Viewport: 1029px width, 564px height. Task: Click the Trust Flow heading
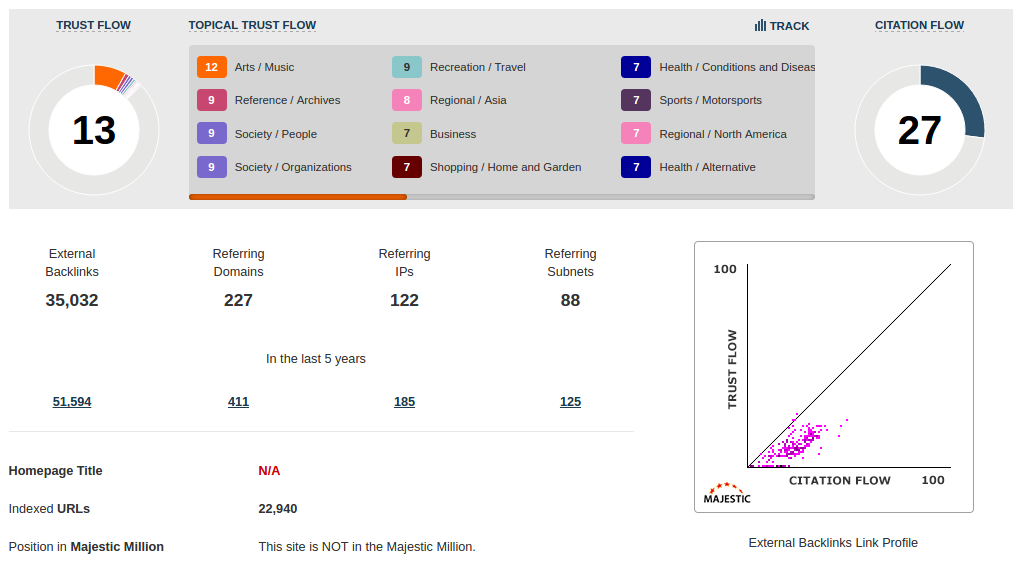[x=93, y=26]
